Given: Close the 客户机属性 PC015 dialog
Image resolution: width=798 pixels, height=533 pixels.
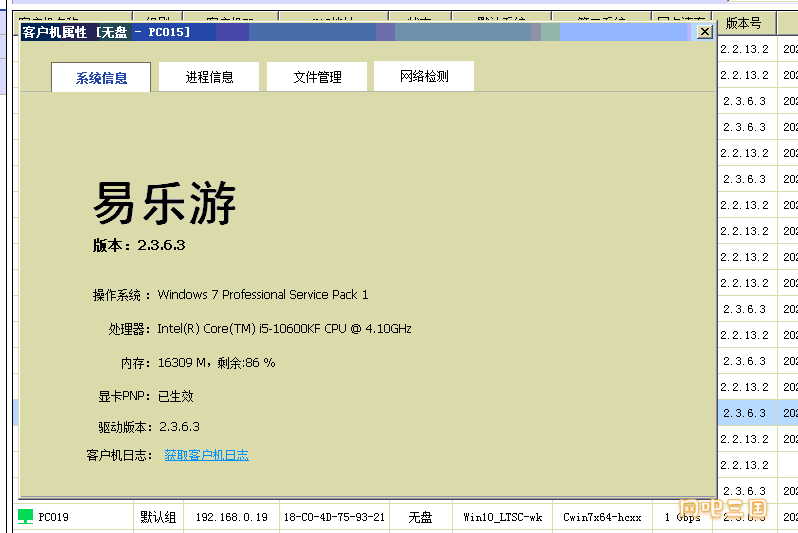Looking at the screenshot, I should coord(704,32).
